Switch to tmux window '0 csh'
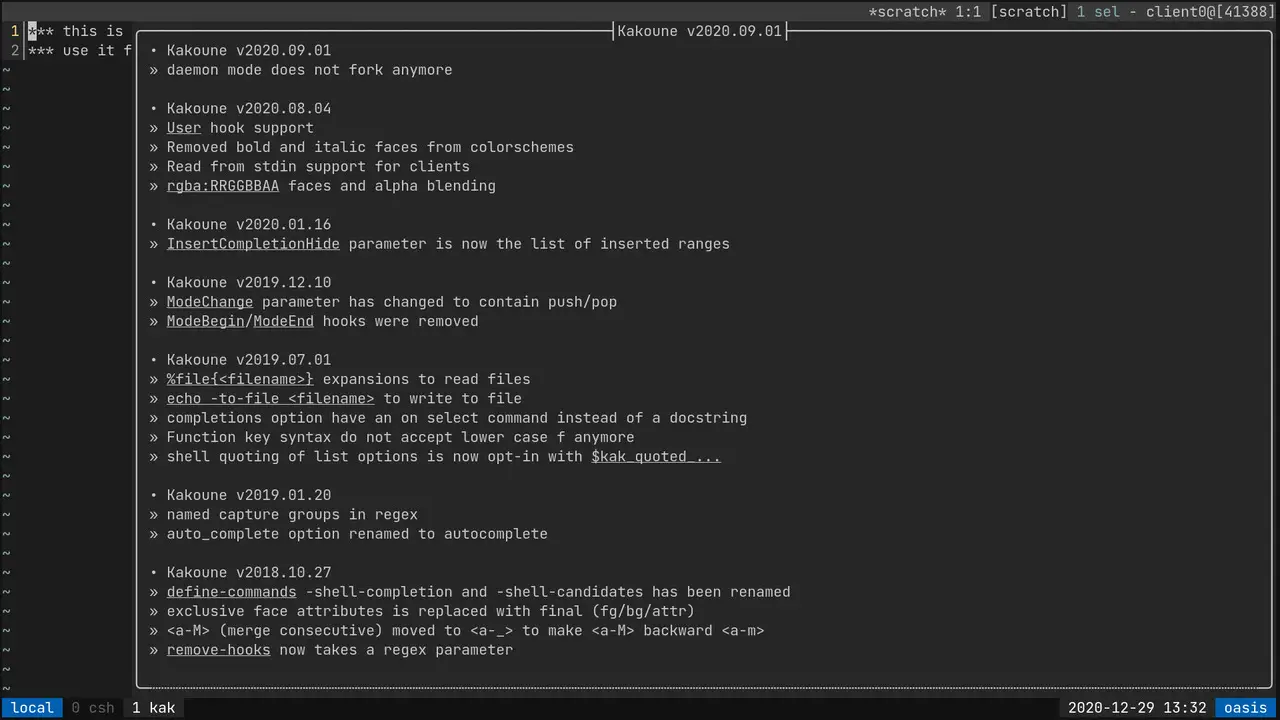Screen dimensions: 1280x720 tap(92, 708)
